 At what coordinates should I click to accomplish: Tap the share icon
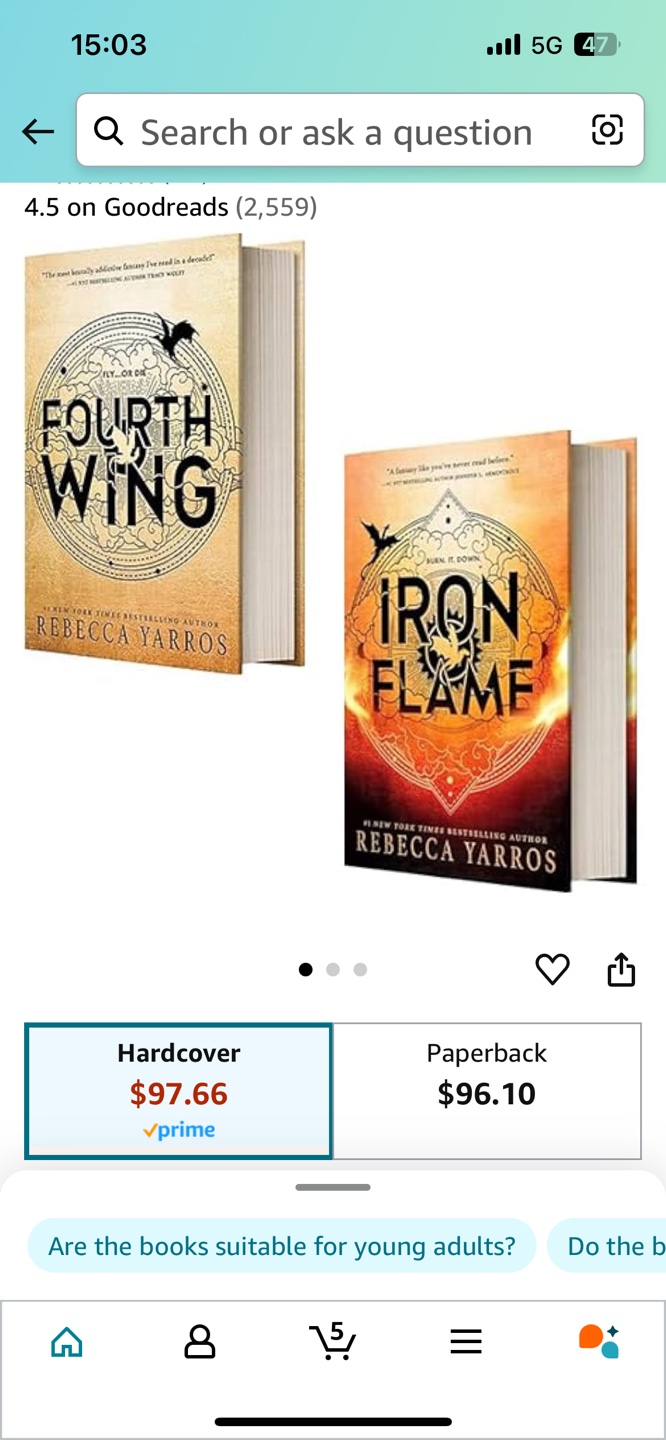[621, 969]
